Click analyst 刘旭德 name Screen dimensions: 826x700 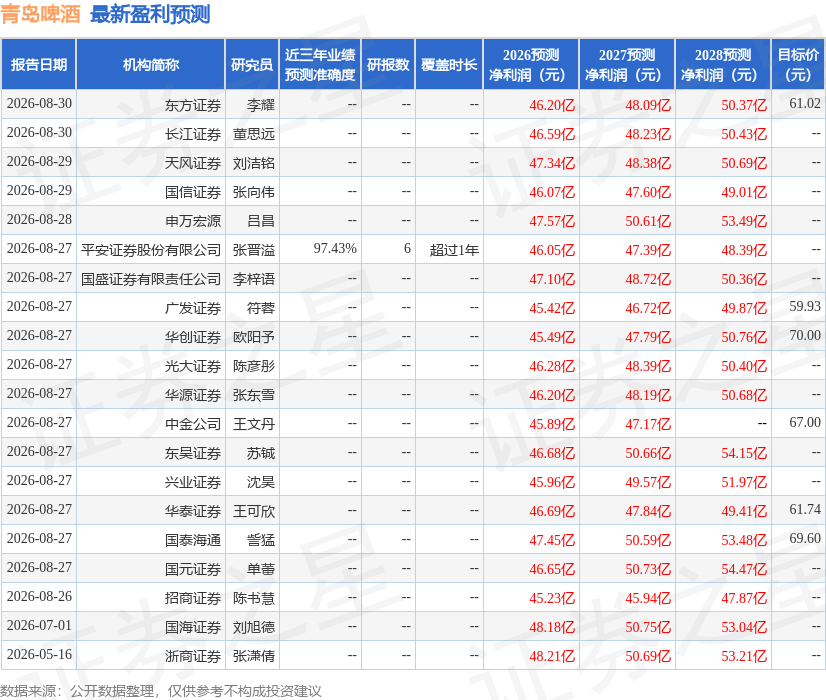[x=254, y=627]
